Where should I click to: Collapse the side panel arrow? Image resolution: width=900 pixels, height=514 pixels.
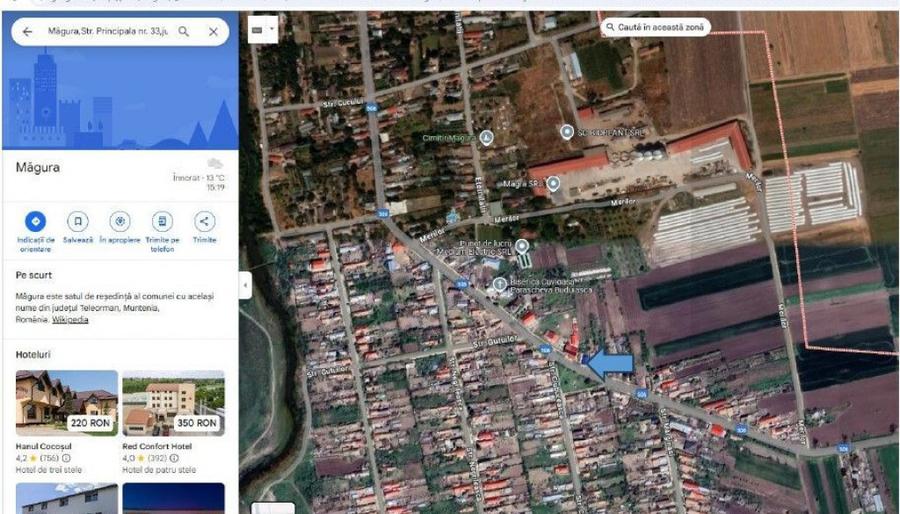[245, 287]
